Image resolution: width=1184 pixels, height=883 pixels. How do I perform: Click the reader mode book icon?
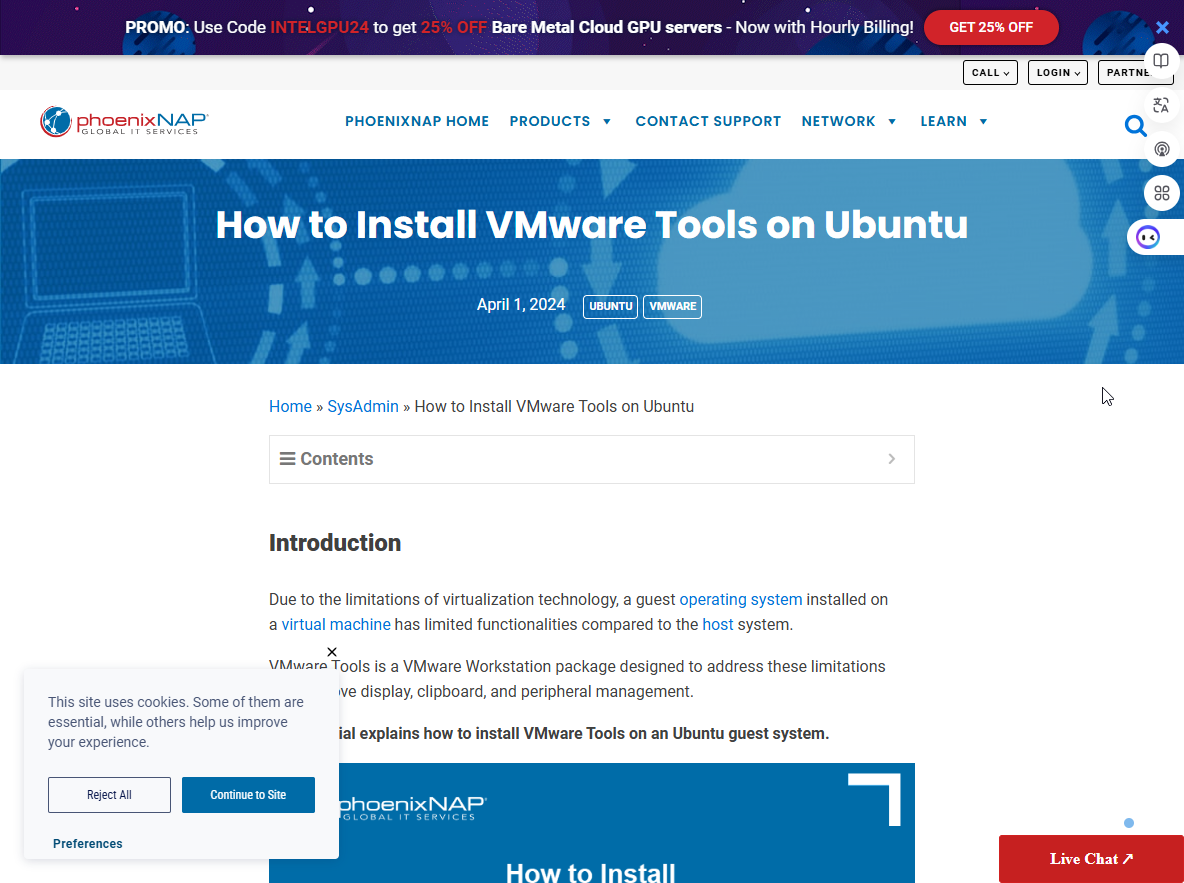1161,61
